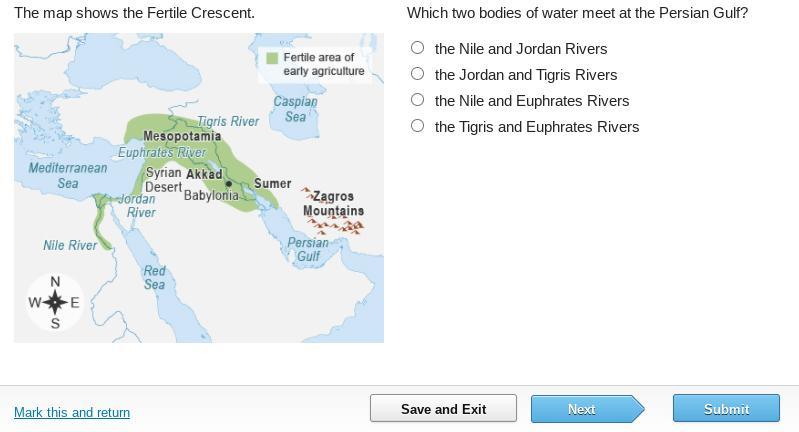
Task: Select the Tigris and Euphrates Rivers answer
Action: click(418, 126)
